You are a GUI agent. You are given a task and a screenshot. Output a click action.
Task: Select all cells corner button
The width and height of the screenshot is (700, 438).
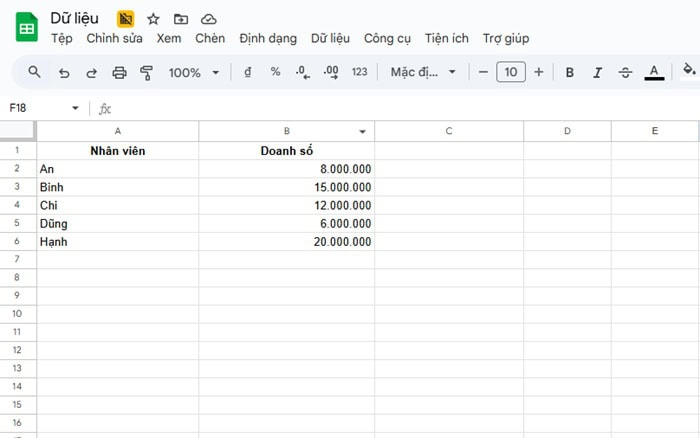pos(18,131)
